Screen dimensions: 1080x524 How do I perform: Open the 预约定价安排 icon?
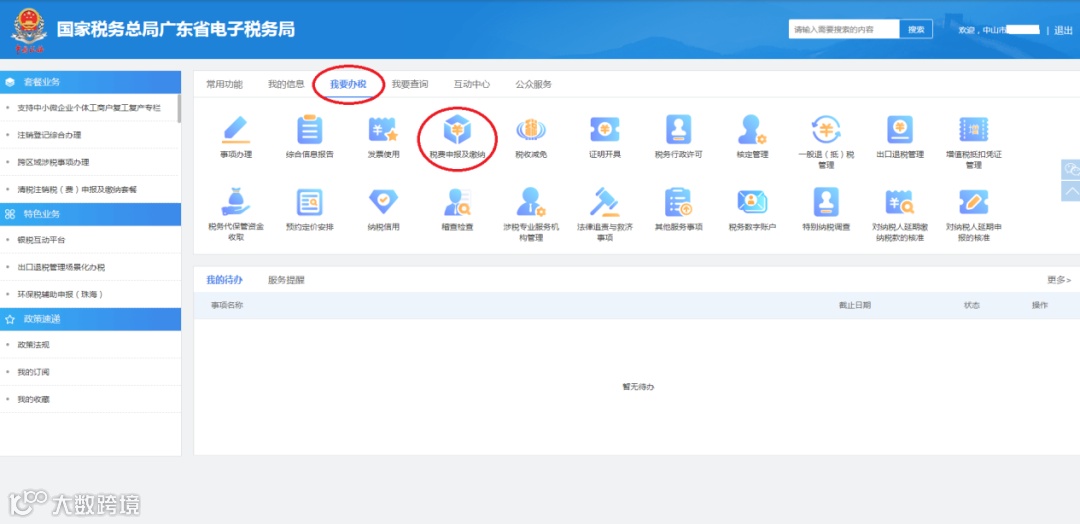[309, 202]
